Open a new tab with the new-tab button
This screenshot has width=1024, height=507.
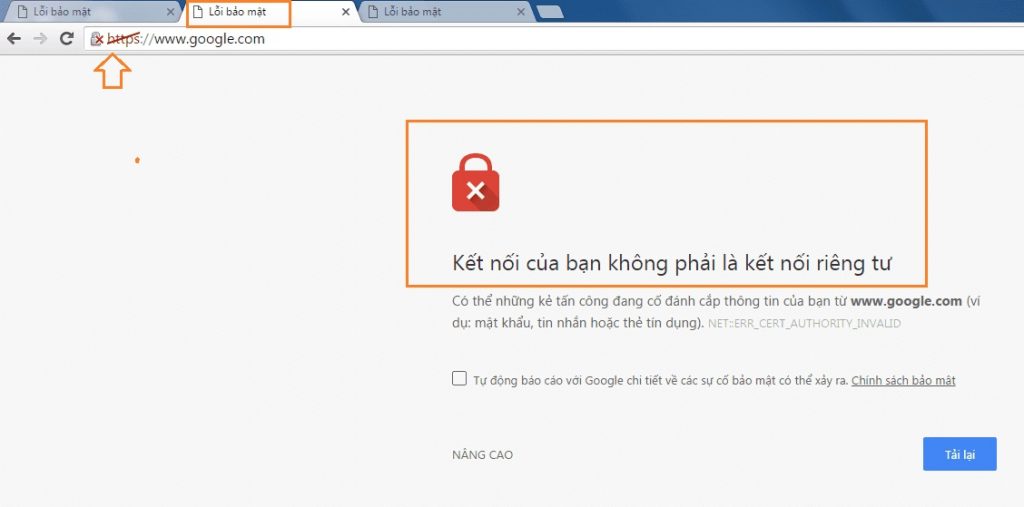pyautogui.click(x=551, y=12)
